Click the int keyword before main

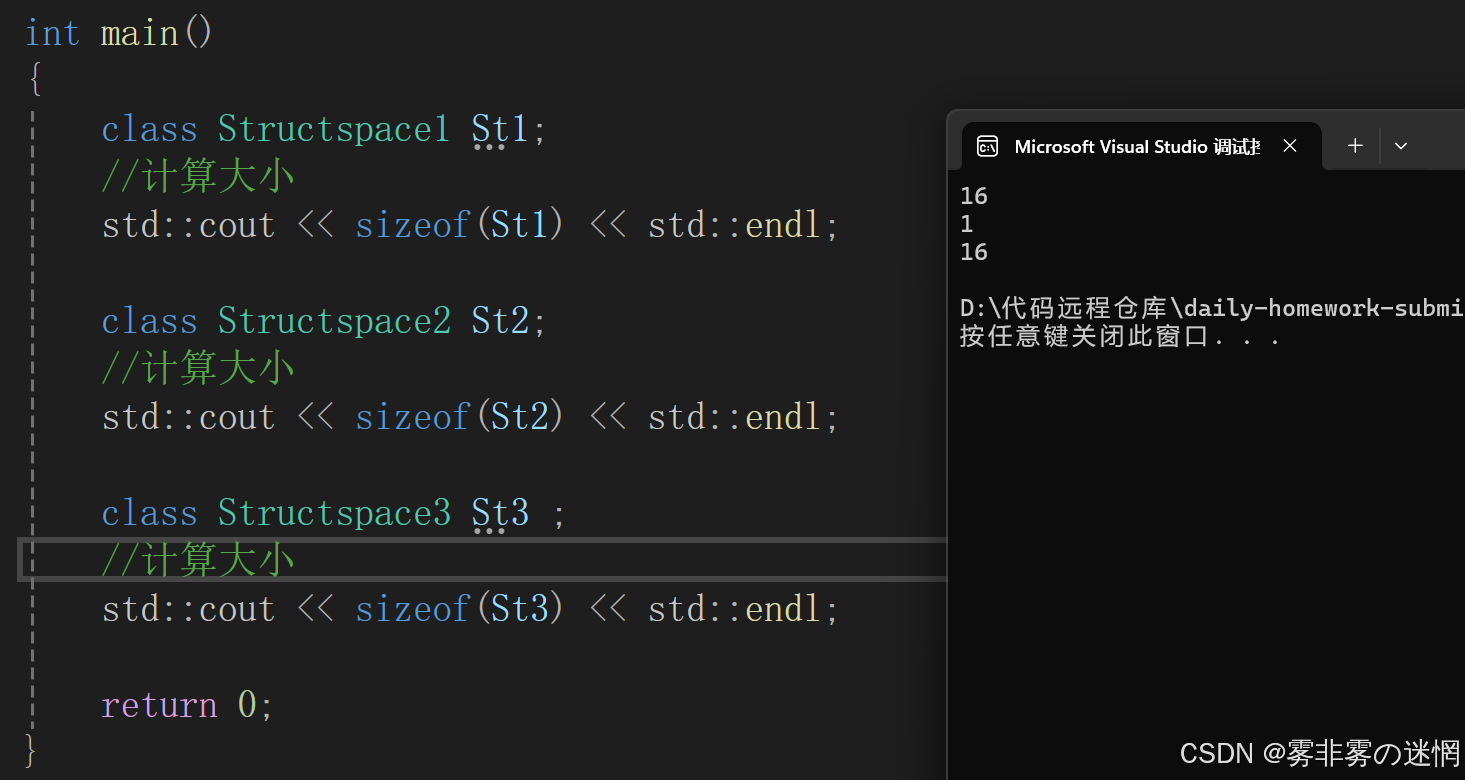(x=52, y=33)
